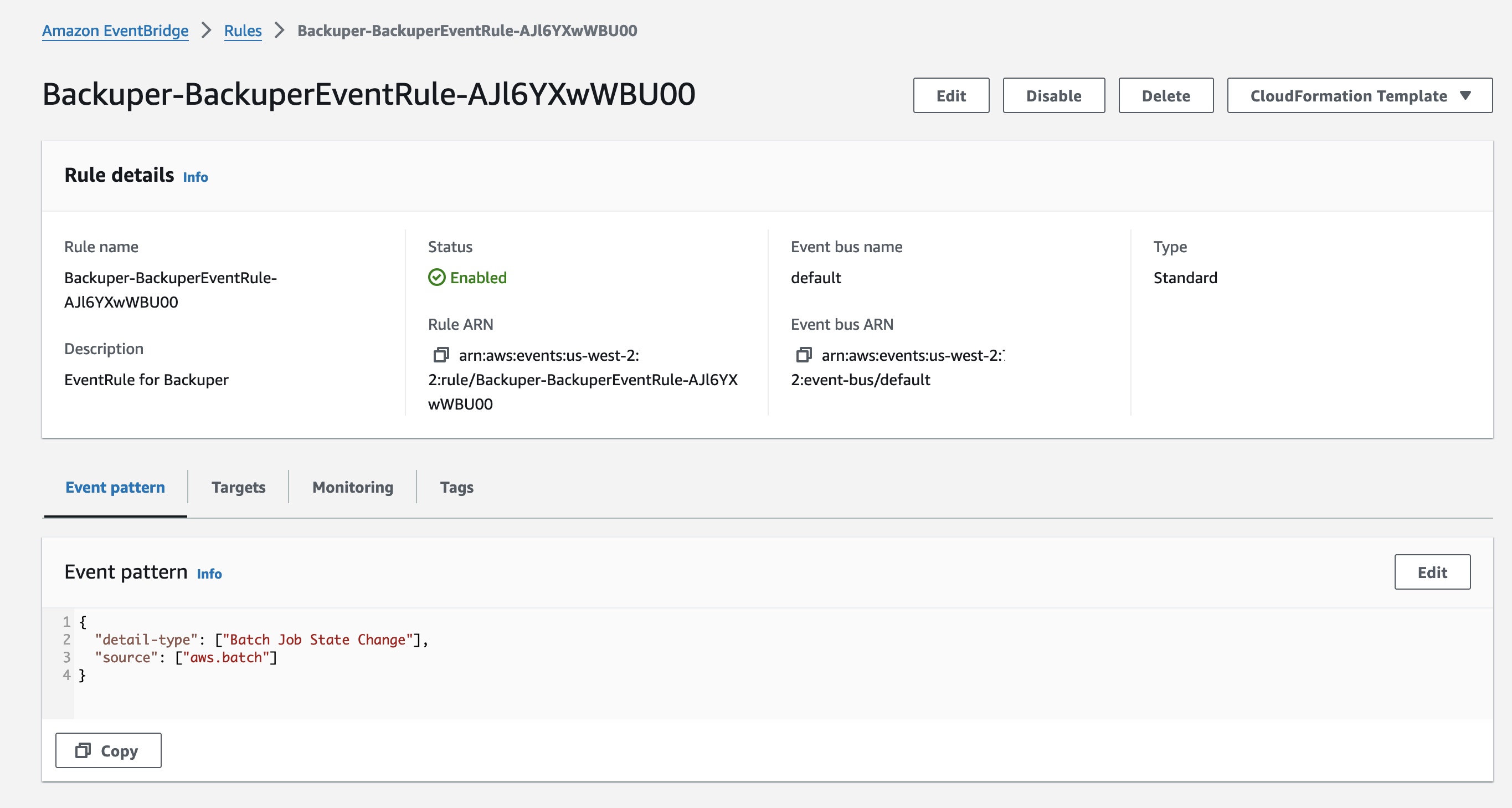Click the Edit button beside Disable
1512x808 pixels.
tap(951, 95)
